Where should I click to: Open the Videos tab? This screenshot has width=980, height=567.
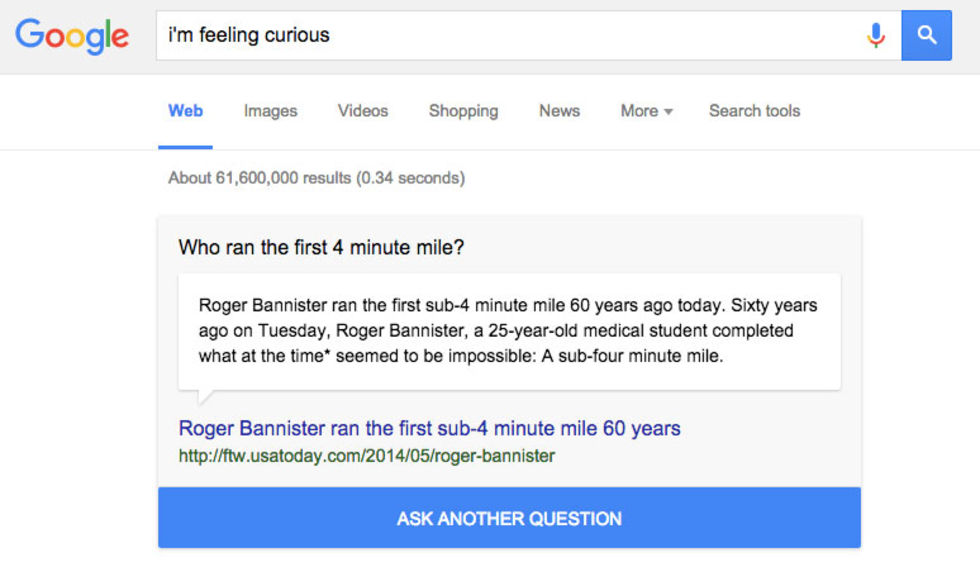pos(362,111)
